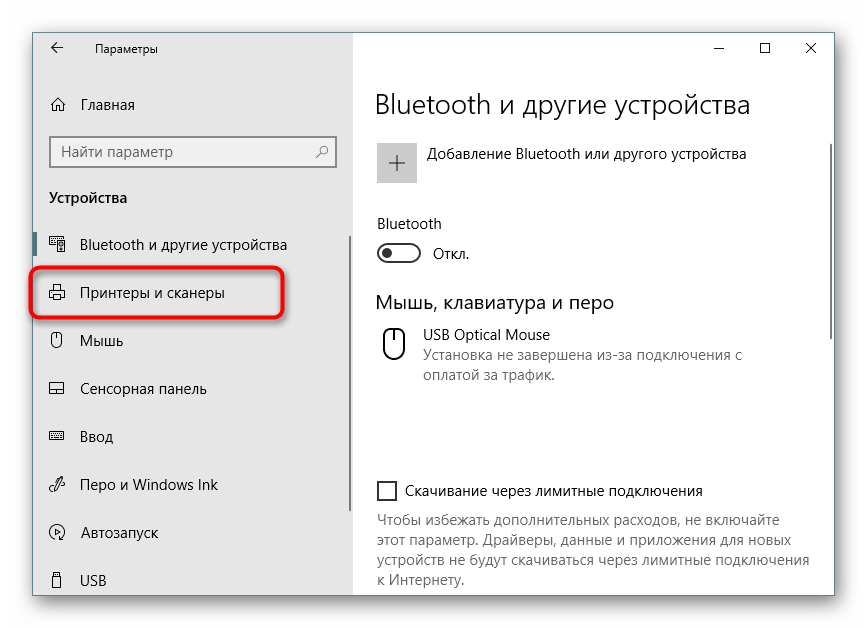Click the Откл. Bluetooth toggle
Image resolution: width=867 pixels, height=628 pixels.
click(x=398, y=253)
